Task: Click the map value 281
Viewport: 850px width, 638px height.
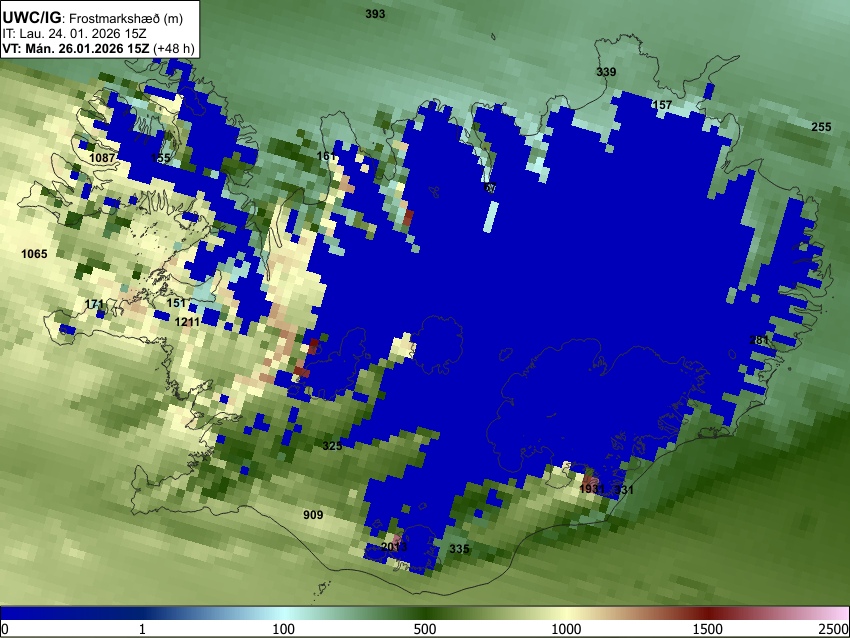Action: click(x=759, y=340)
